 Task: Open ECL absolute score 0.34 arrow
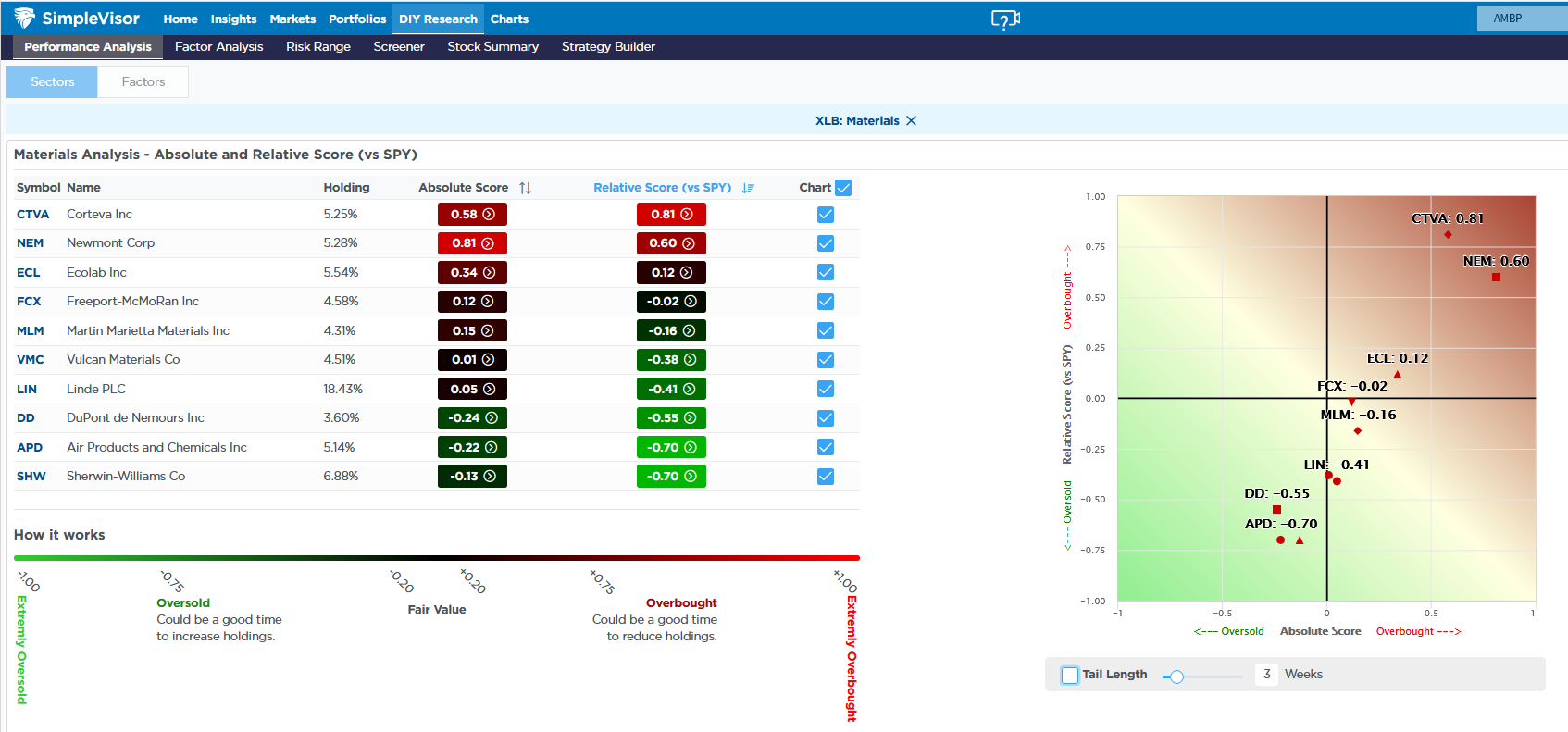(489, 272)
